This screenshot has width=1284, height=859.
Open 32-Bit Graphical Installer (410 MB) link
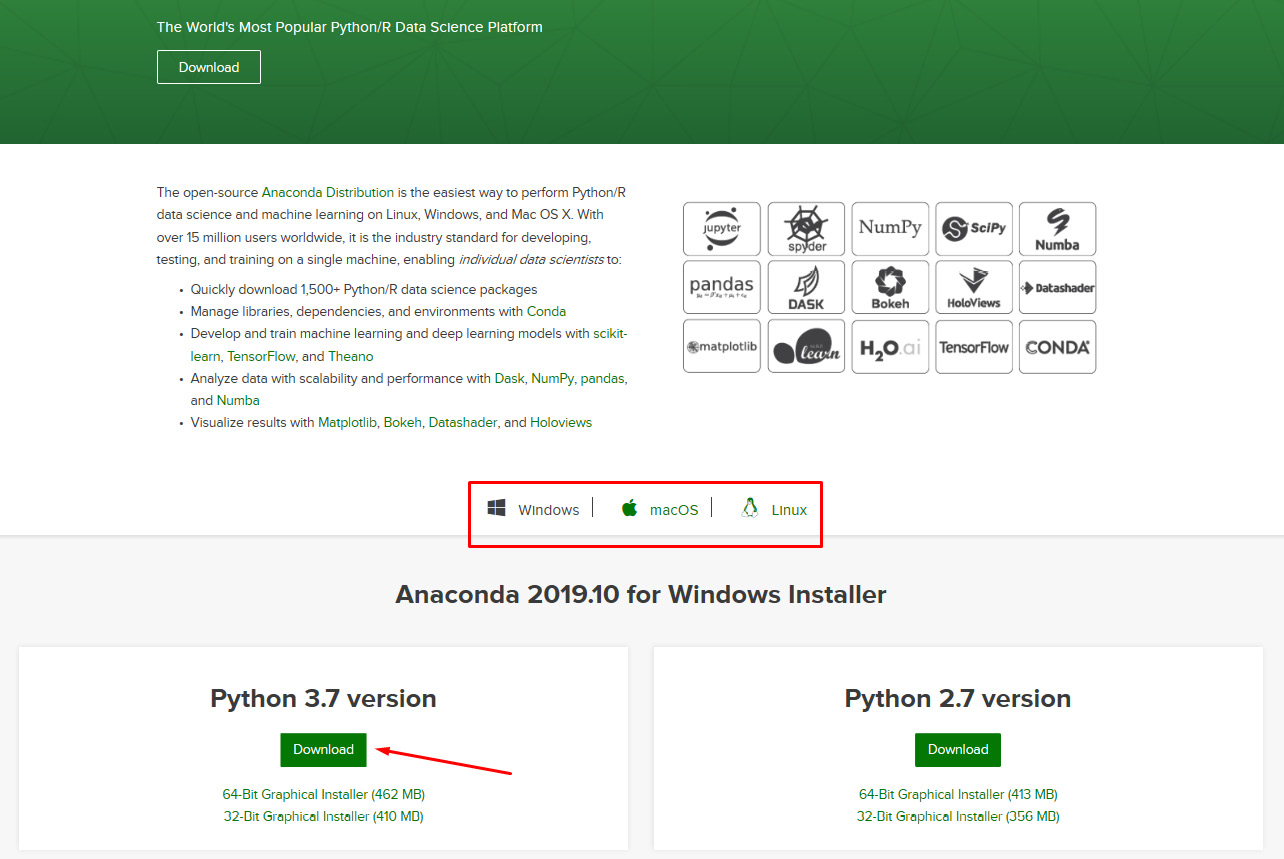[323, 816]
